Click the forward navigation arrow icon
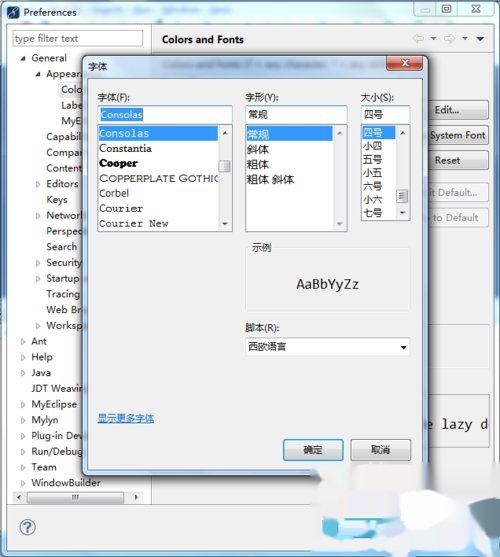Viewport: 500px width, 557px height. click(449, 38)
